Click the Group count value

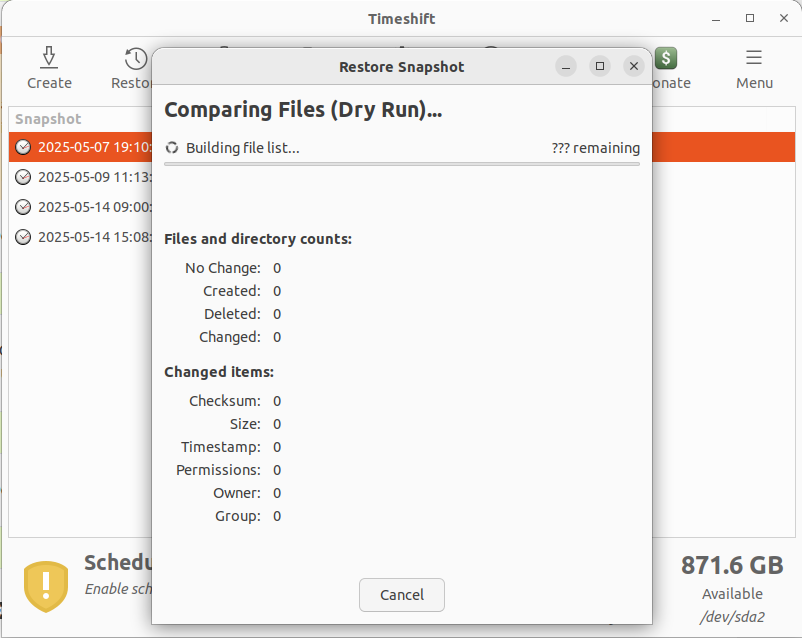[x=277, y=516]
